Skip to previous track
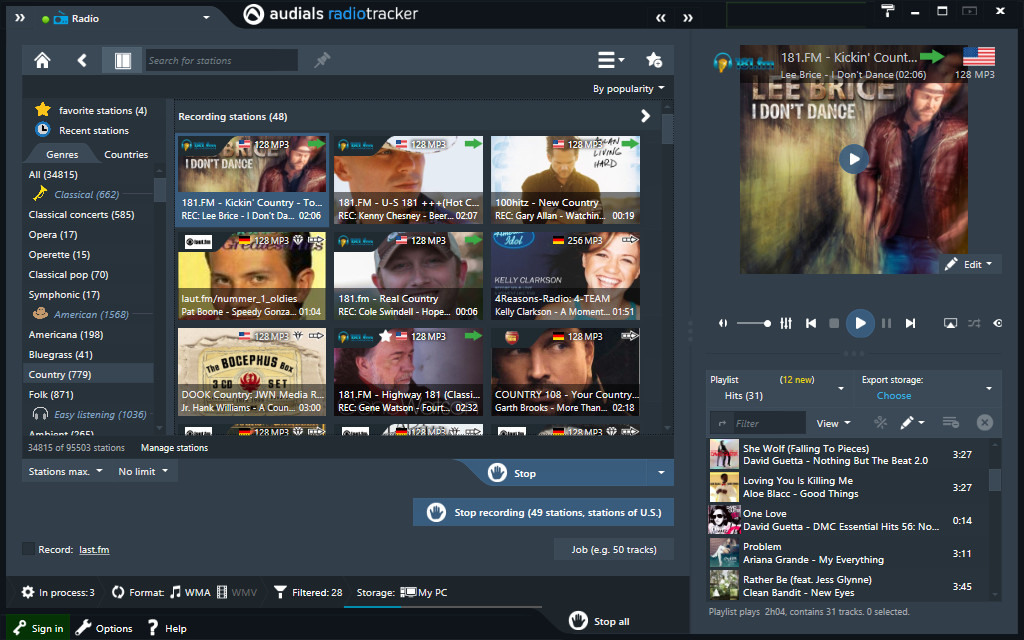Viewport: 1024px width, 640px height. click(x=810, y=323)
